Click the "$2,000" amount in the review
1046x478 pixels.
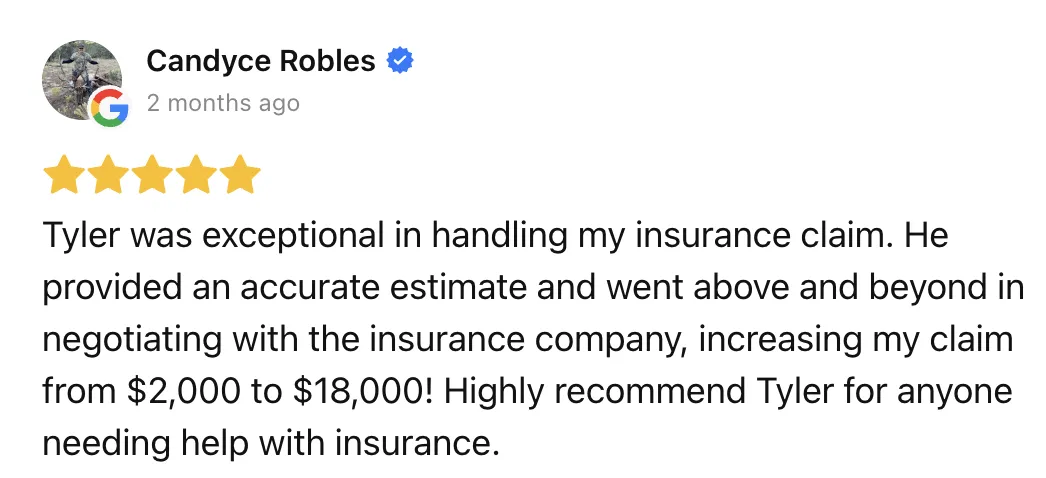(183, 391)
